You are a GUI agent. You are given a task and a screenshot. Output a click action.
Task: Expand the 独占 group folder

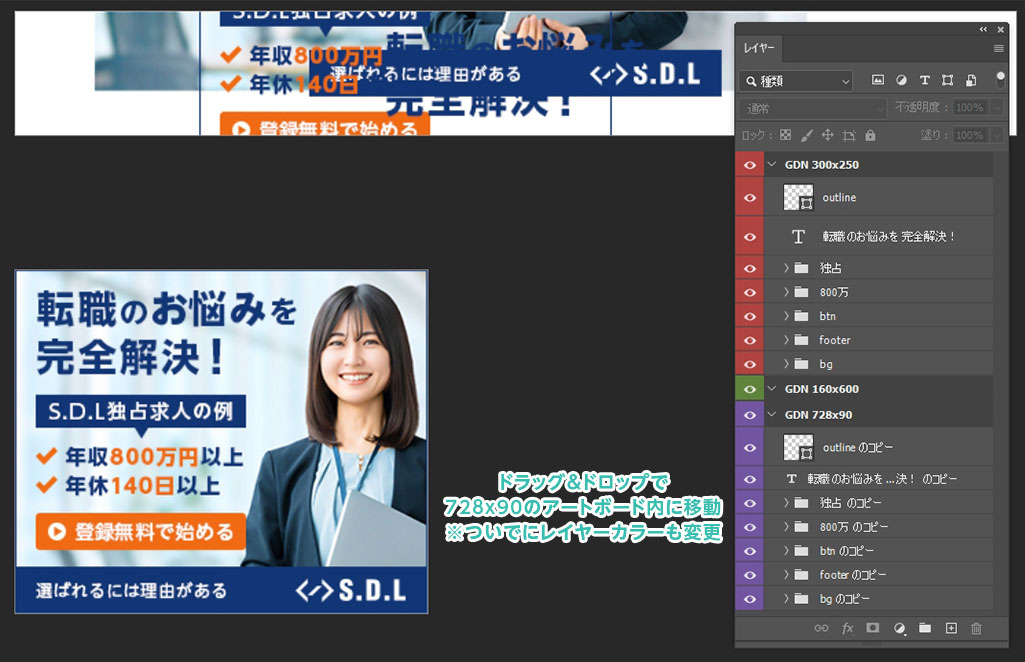coord(786,268)
